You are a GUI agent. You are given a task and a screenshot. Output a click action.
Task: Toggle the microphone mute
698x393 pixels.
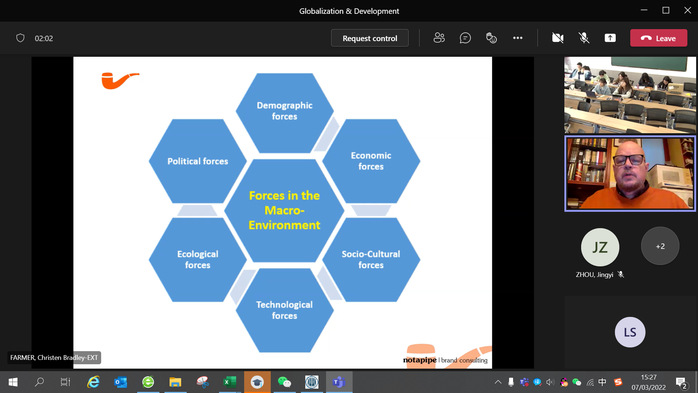[x=584, y=38]
